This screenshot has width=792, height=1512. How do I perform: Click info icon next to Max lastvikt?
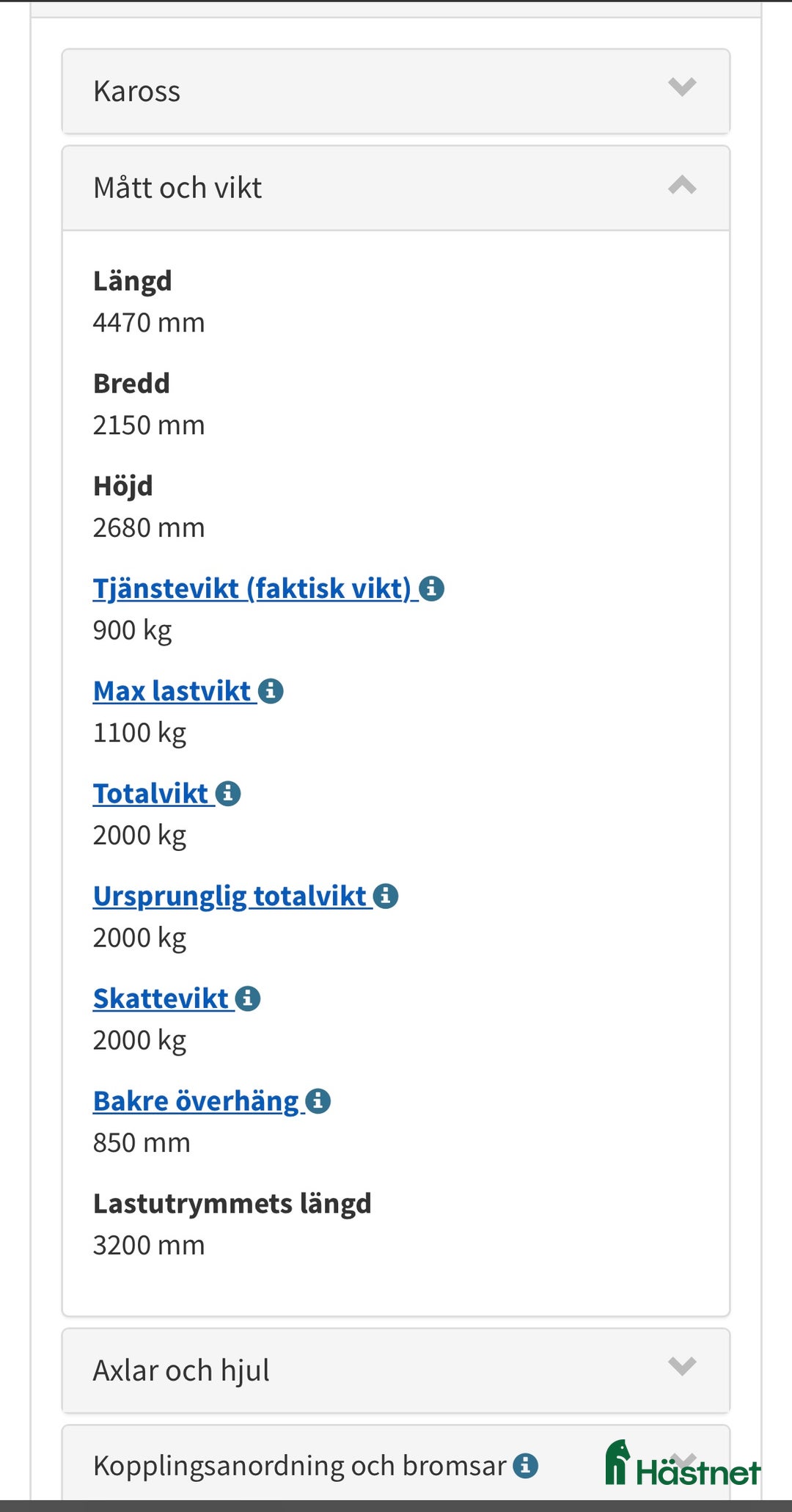[x=271, y=691]
